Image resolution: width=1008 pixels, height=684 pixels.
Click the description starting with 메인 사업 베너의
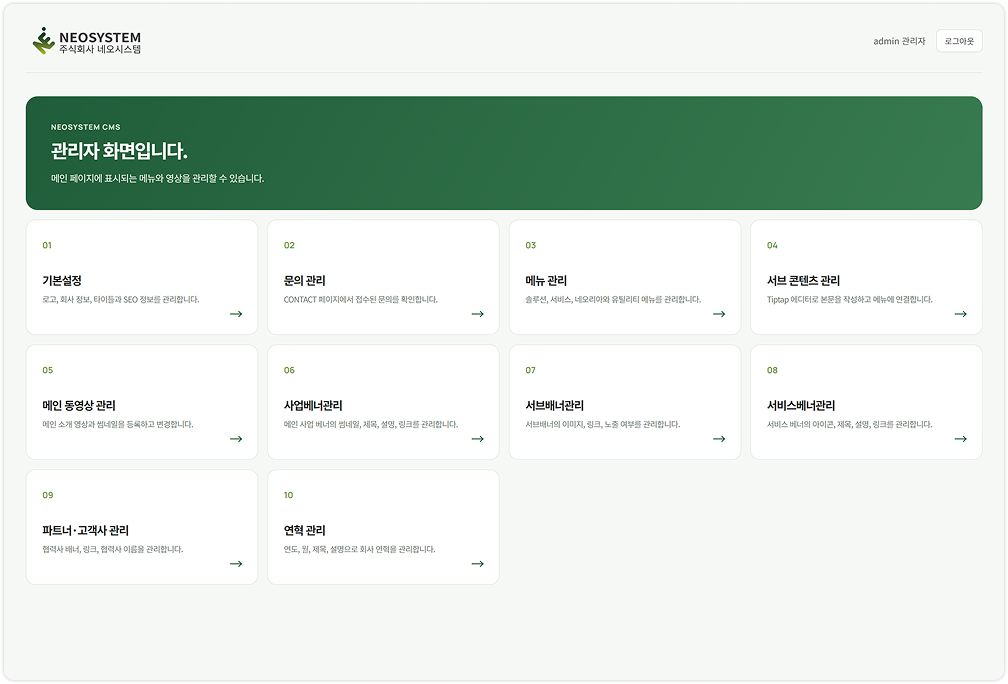point(371,424)
